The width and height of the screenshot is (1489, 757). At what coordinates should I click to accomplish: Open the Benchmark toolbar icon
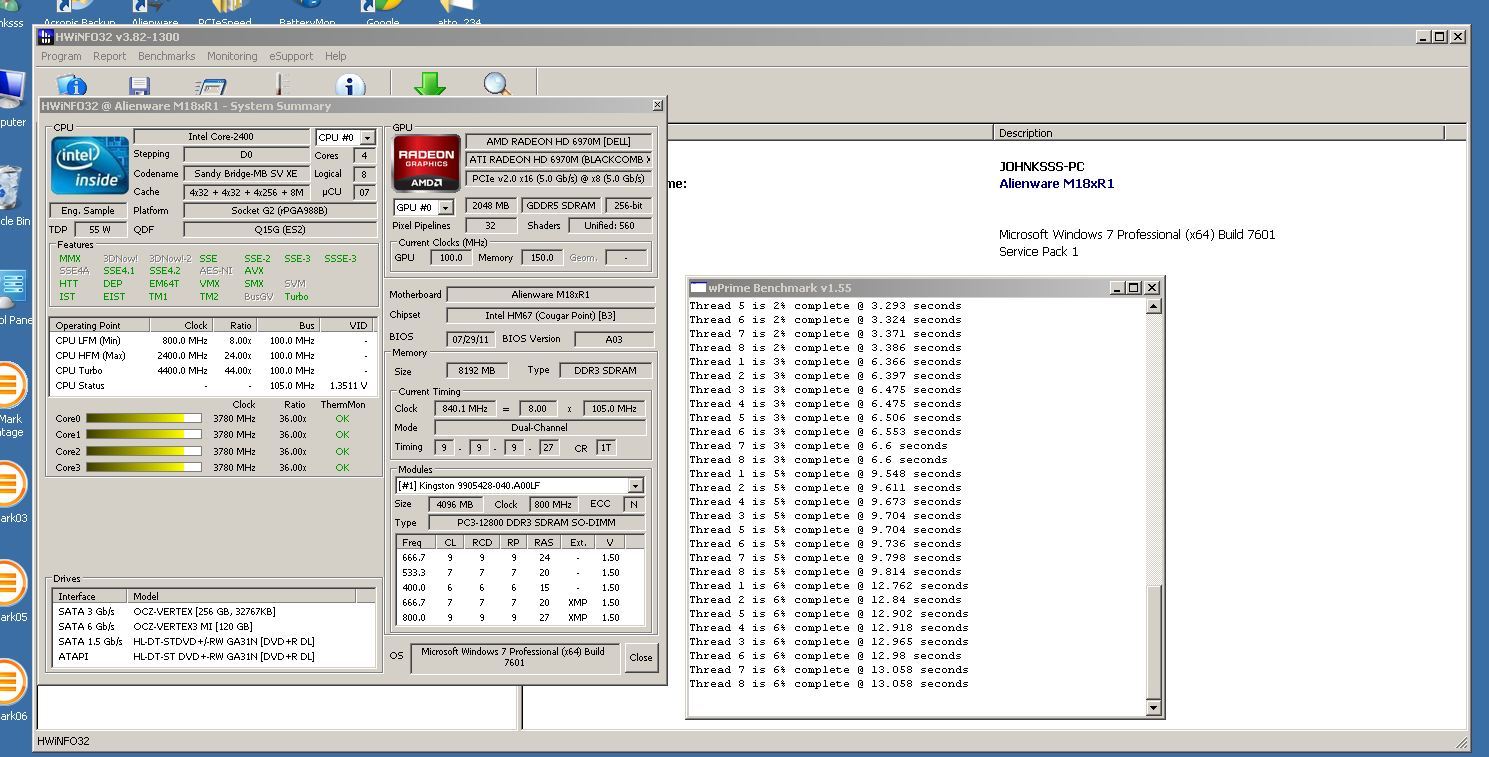(x=210, y=85)
